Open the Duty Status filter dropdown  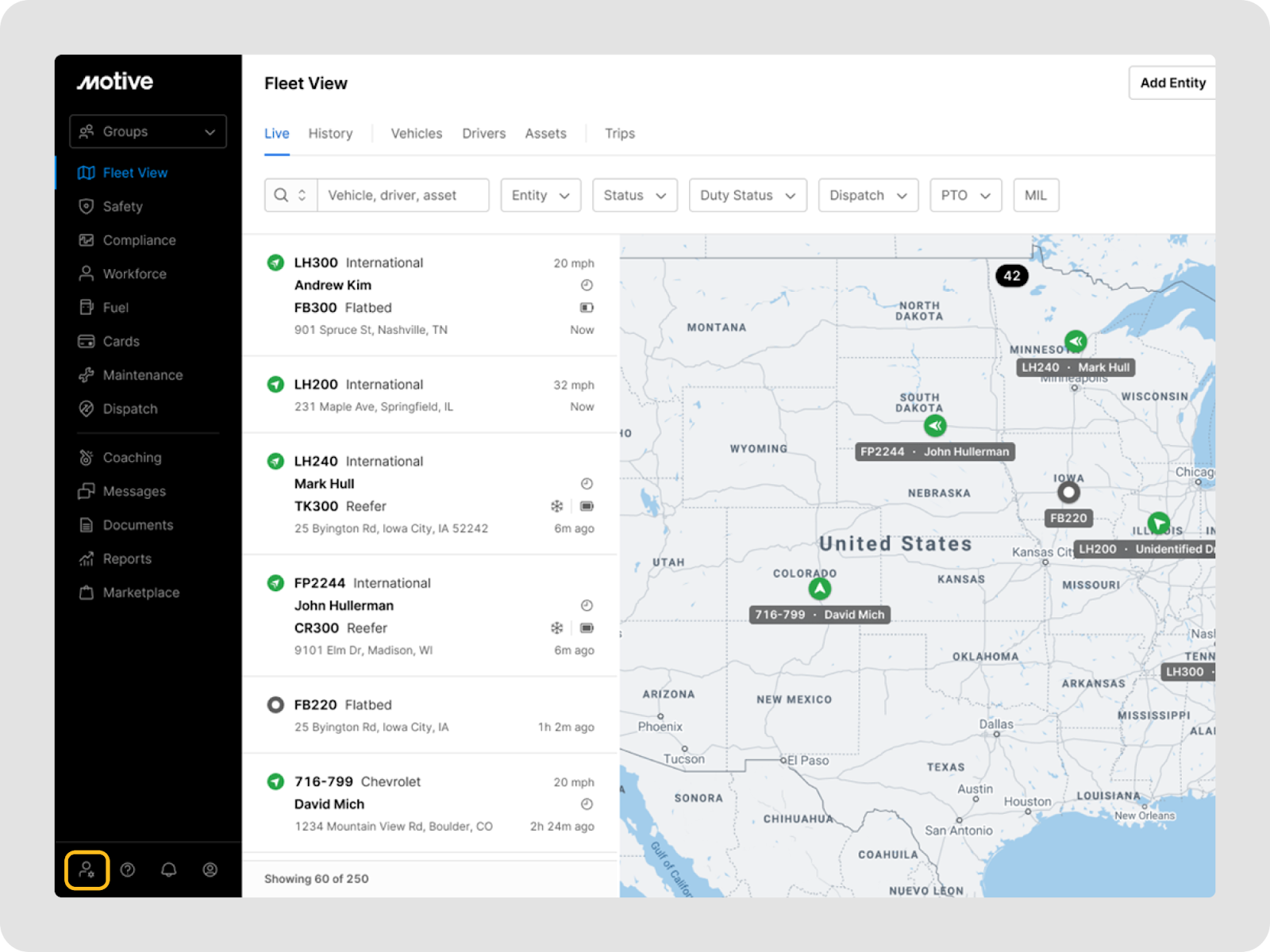click(x=747, y=195)
